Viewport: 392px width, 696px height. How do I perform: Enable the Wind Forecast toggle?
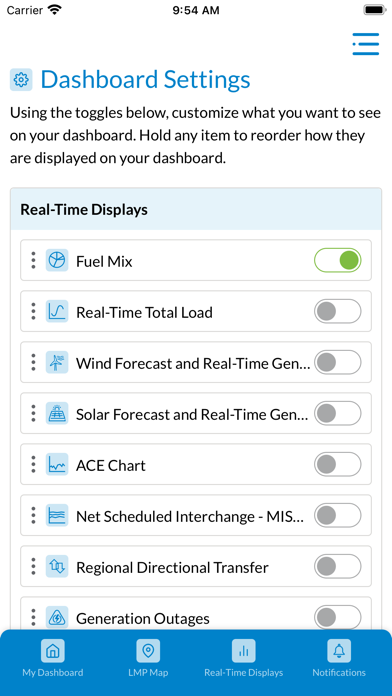click(338, 363)
